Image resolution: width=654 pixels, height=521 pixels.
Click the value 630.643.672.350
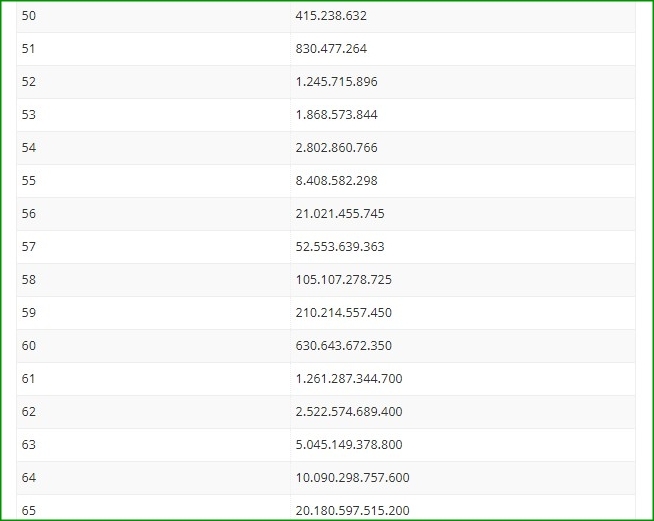[x=343, y=346]
